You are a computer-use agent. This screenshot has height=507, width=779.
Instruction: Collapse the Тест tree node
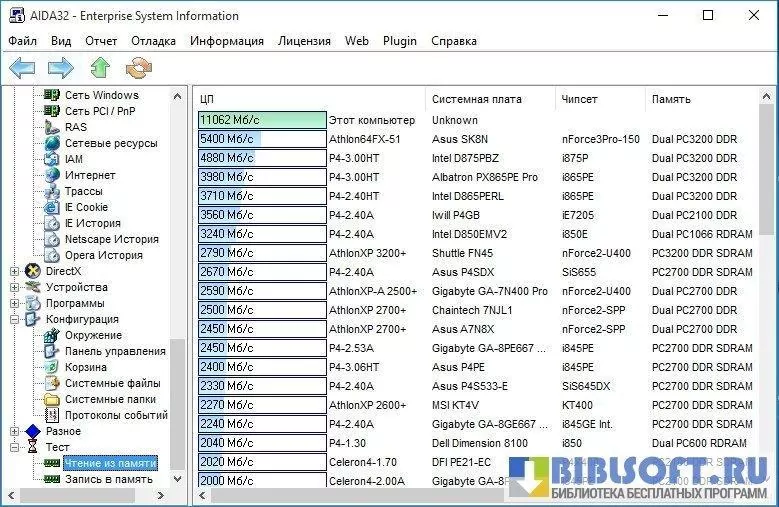click(15, 447)
